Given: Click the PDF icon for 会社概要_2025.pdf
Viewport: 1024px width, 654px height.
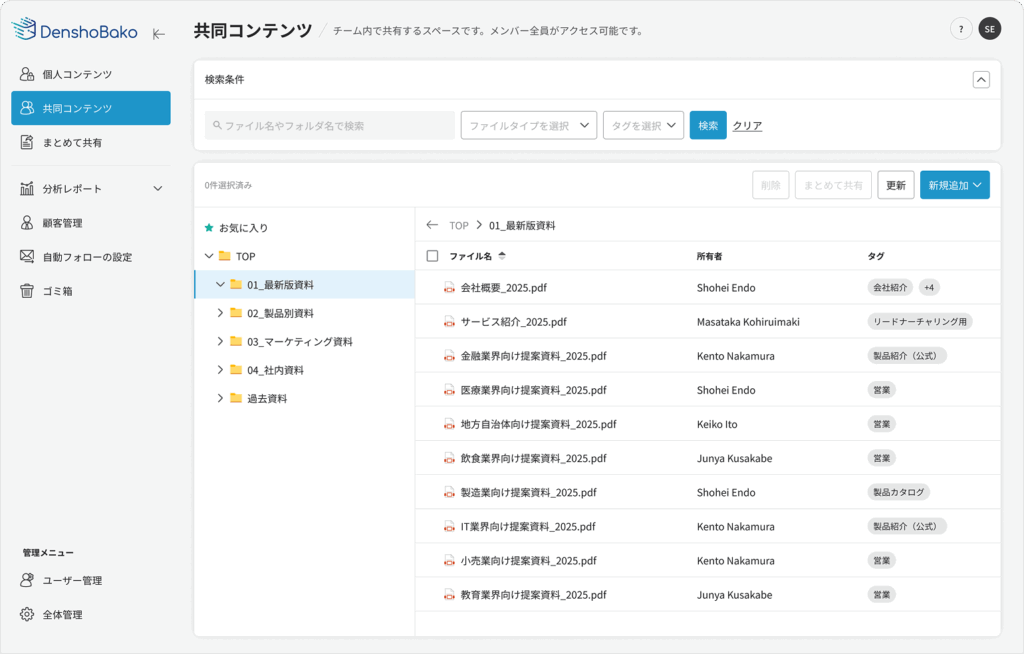Looking at the screenshot, I should 449,288.
